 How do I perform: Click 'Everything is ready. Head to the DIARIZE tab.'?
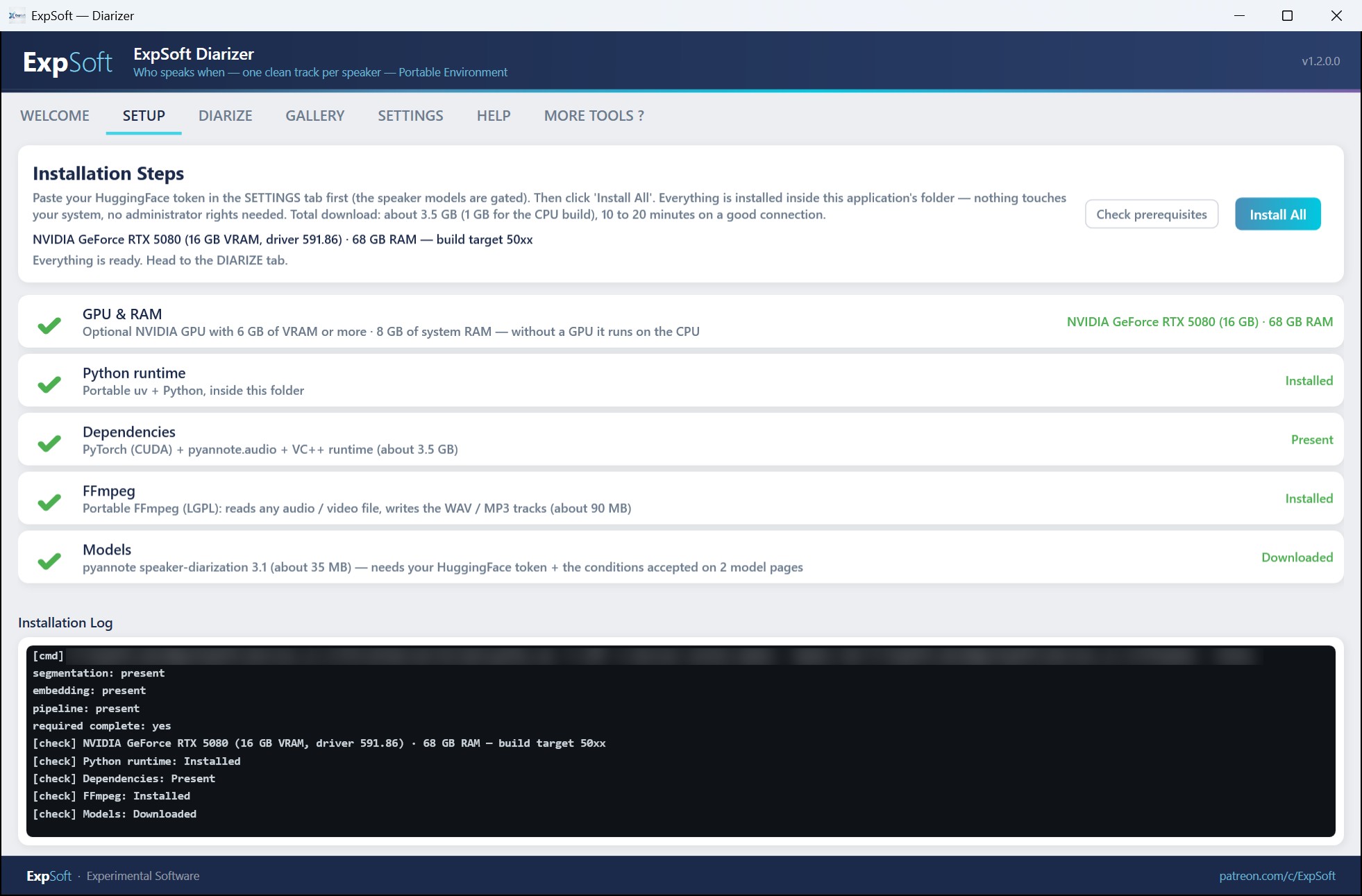coord(160,260)
